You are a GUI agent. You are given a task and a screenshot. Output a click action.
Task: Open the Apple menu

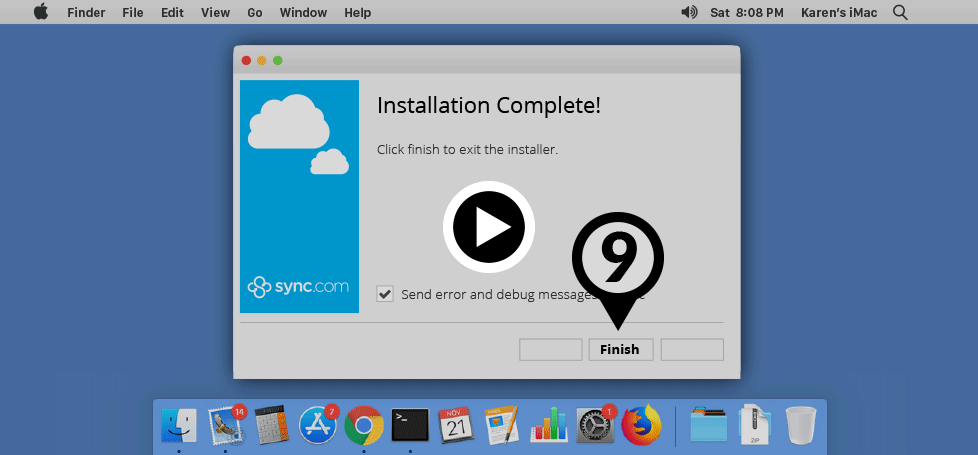[x=41, y=13]
